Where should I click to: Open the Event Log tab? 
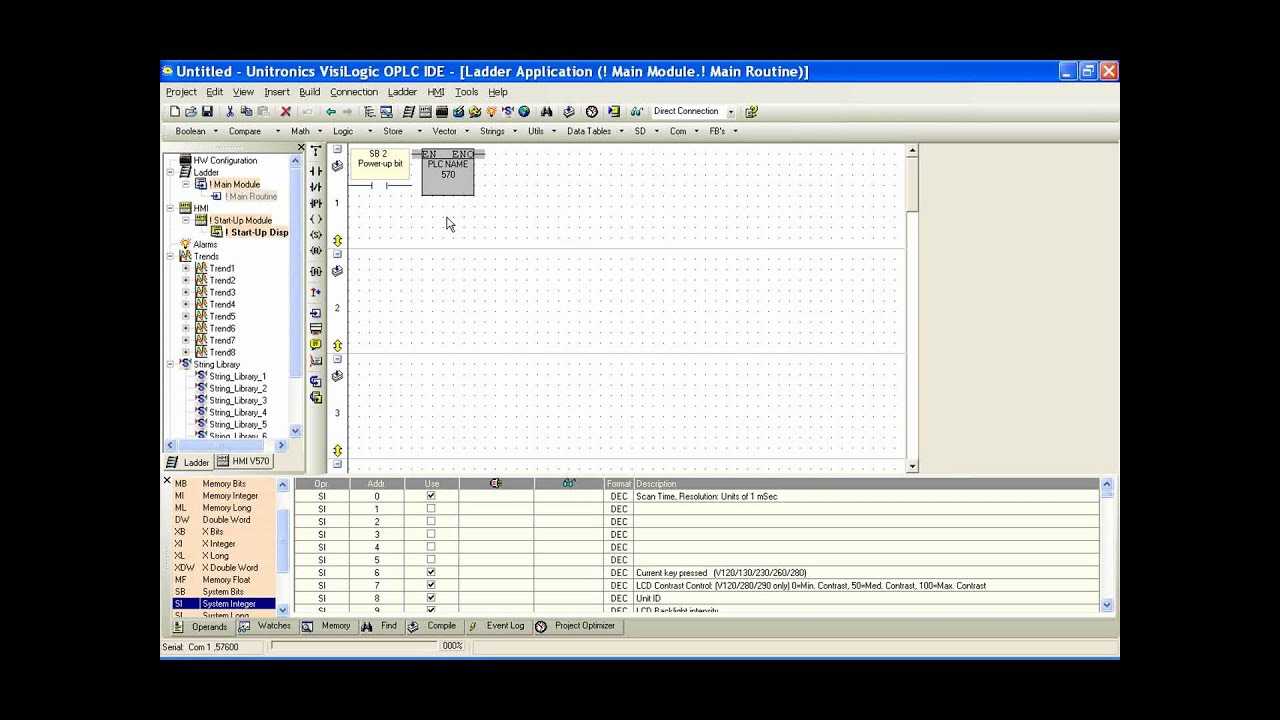coord(495,626)
